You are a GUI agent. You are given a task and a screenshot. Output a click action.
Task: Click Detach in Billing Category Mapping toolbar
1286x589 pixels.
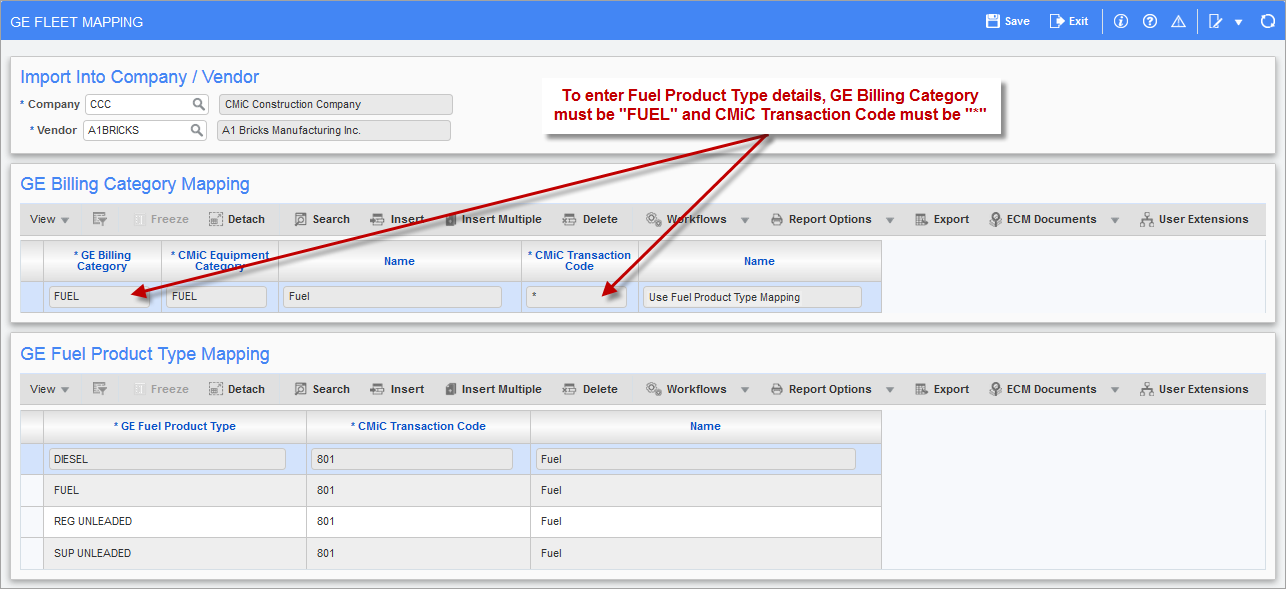pyautogui.click(x=237, y=219)
